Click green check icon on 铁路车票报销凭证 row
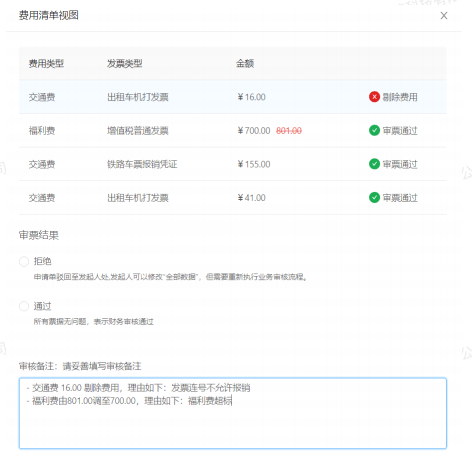Screen dimensions: 472x464 pyautogui.click(x=374, y=164)
